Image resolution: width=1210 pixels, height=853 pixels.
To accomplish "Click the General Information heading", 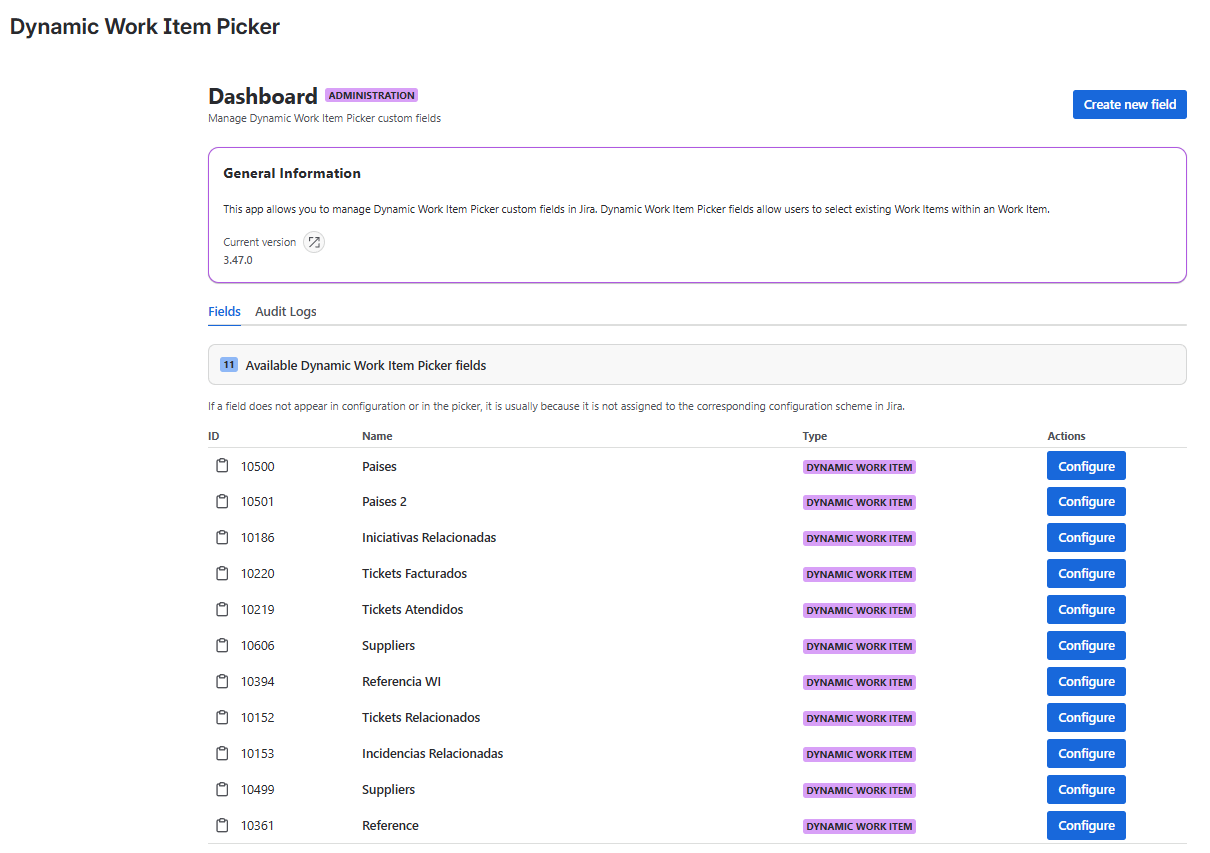I will (x=292, y=173).
